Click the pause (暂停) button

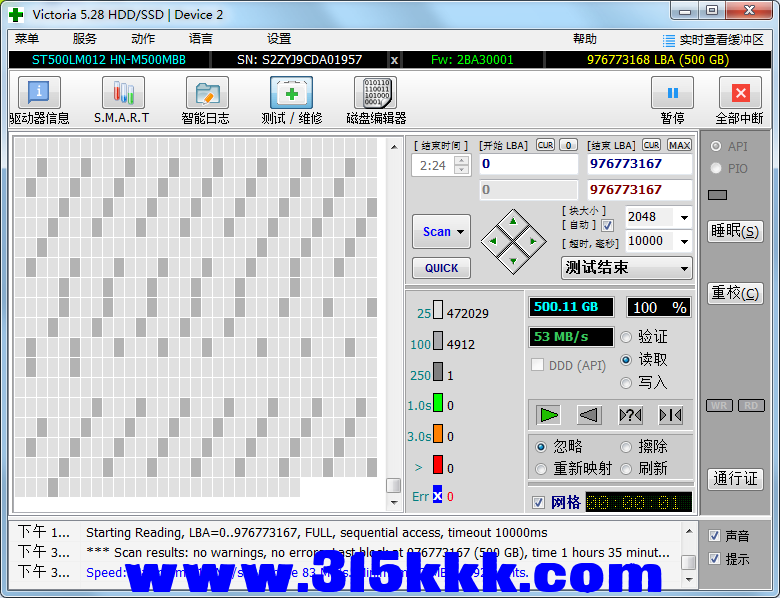coord(673,93)
